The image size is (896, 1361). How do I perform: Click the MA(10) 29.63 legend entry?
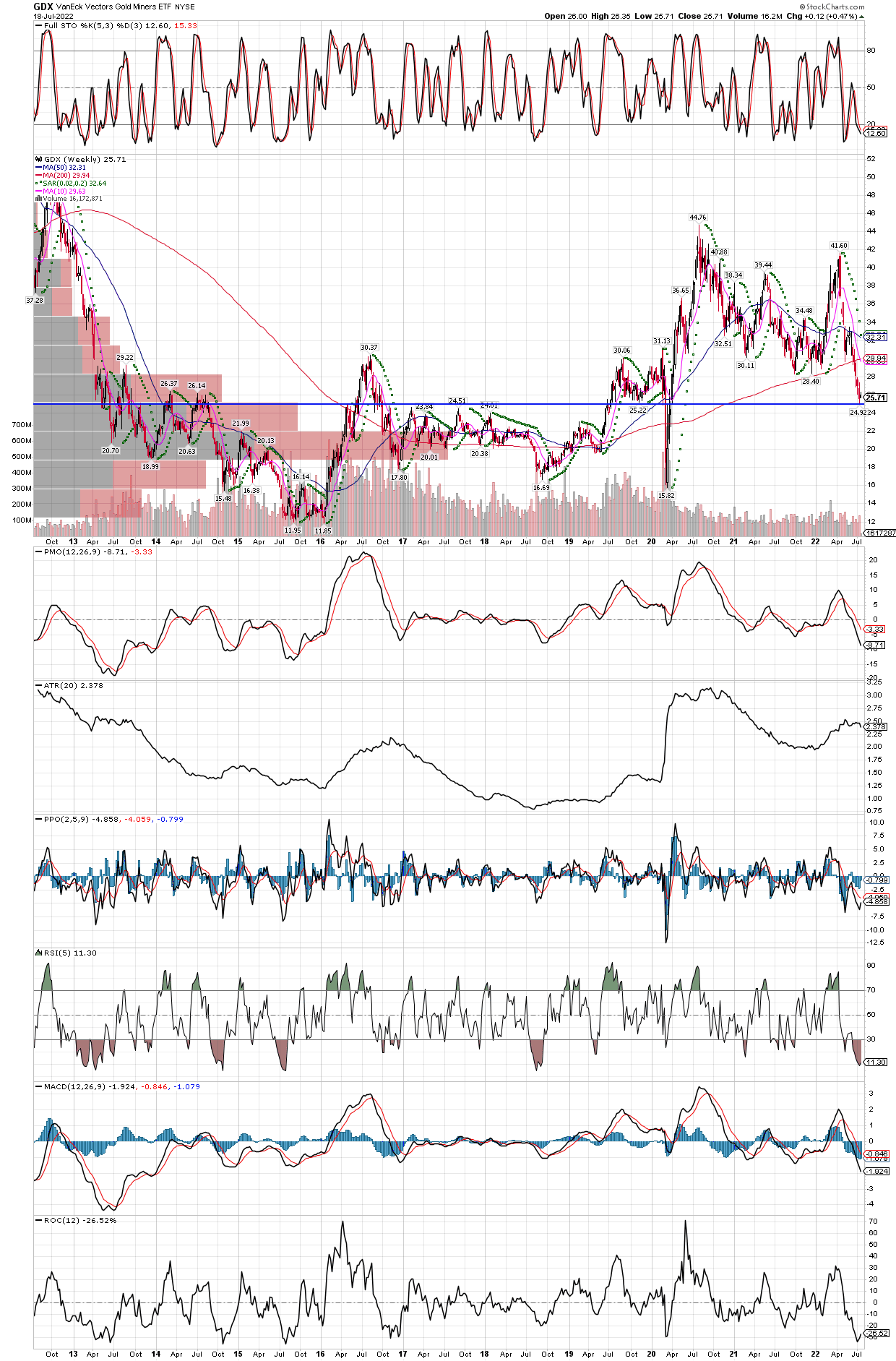tap(61, 192)
